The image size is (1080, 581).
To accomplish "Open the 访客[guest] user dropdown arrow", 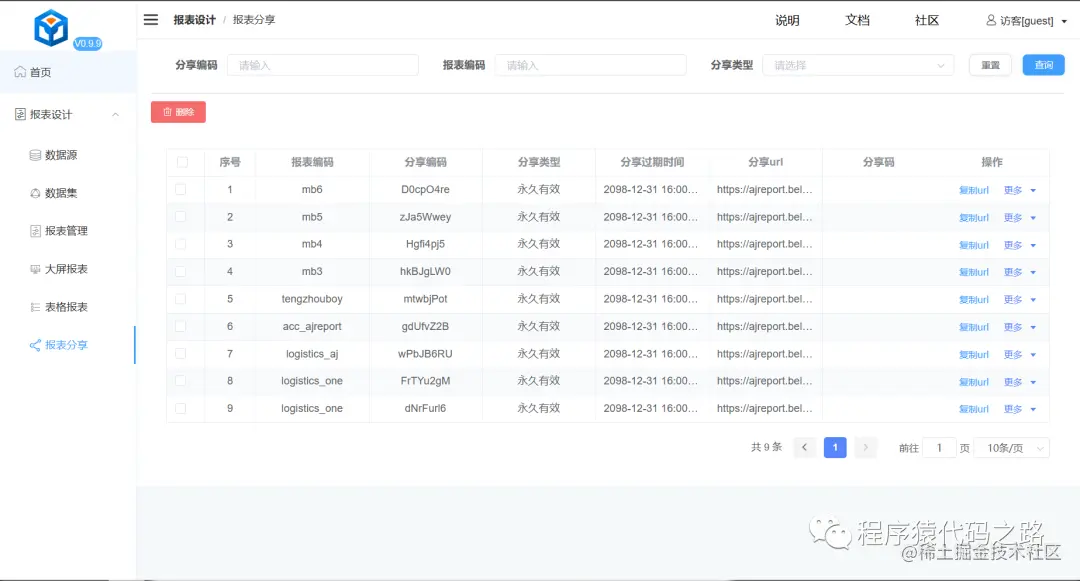I will coord(1064,21).
